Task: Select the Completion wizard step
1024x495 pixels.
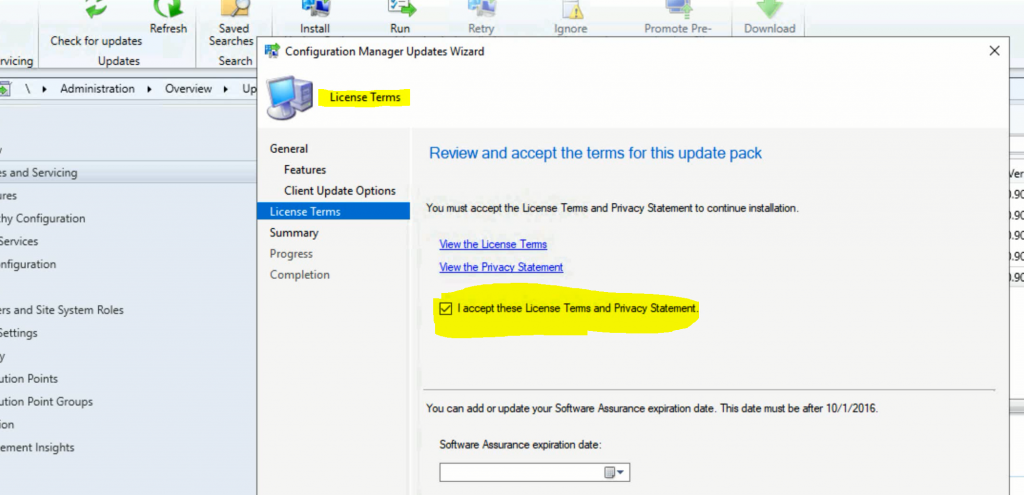Action: [x=300, y=274]
